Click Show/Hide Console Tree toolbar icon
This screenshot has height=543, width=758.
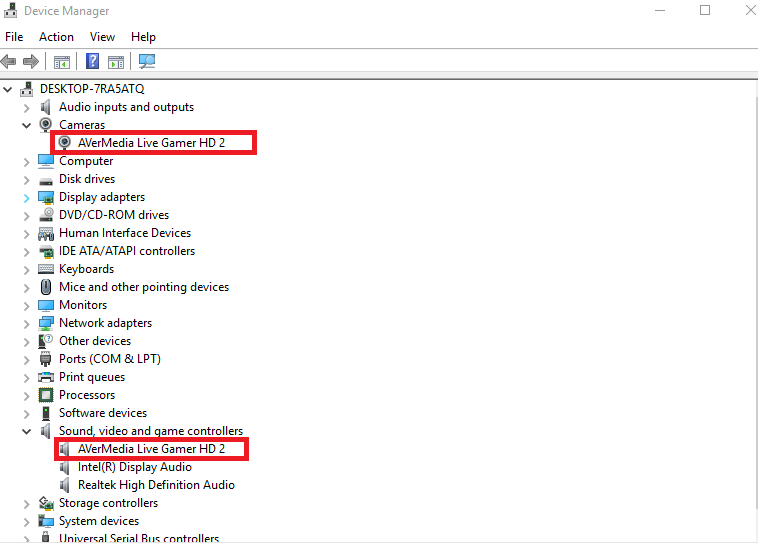[61, 62]
